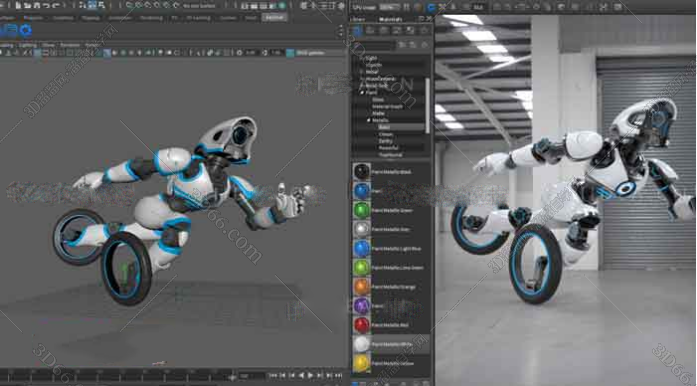Open the KeyShot shelf tab in Maya
The image size is (697, 386).
point(274,17)
